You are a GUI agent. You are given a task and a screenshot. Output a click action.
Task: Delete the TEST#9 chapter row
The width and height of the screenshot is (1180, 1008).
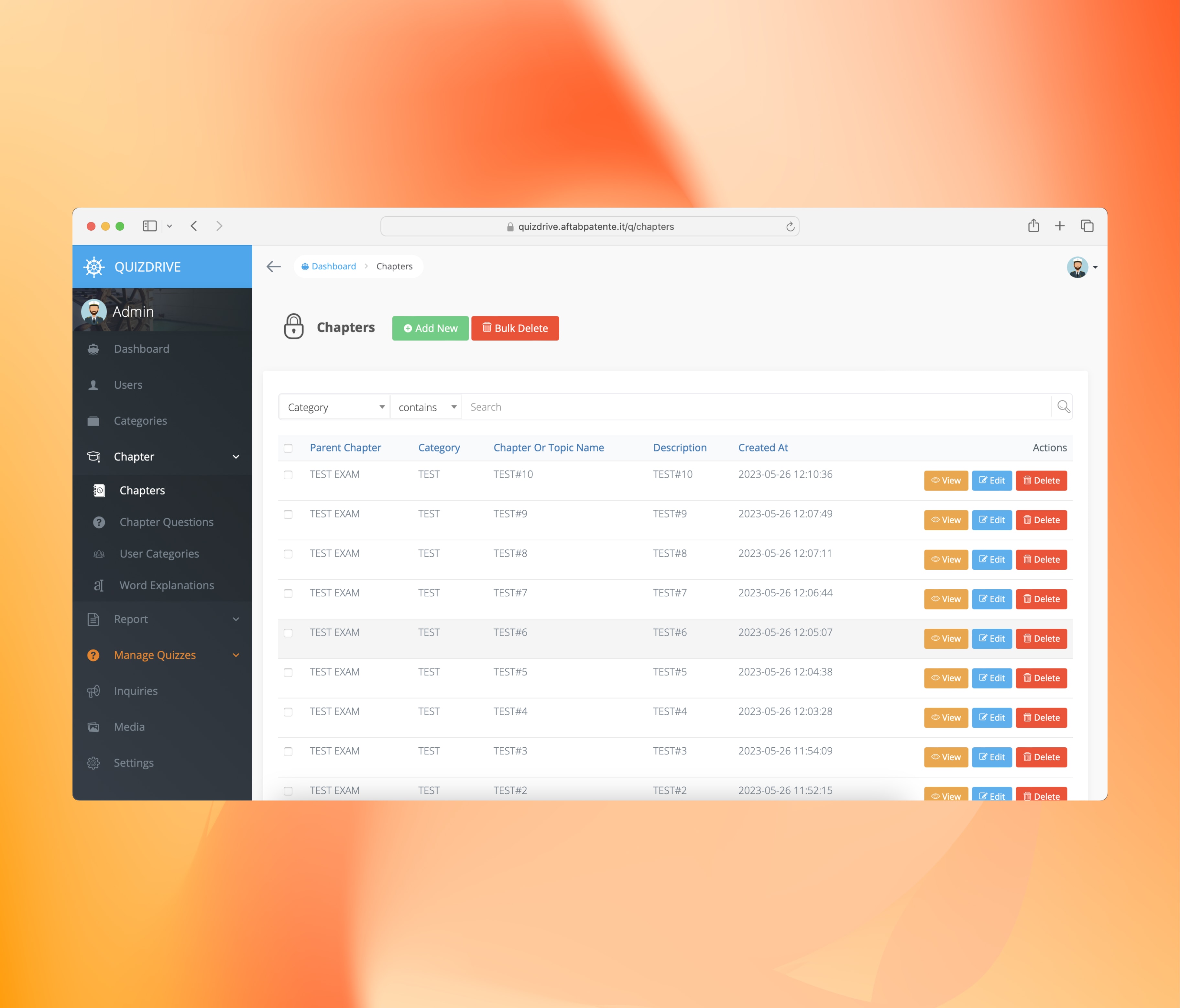pos(1041,520)
